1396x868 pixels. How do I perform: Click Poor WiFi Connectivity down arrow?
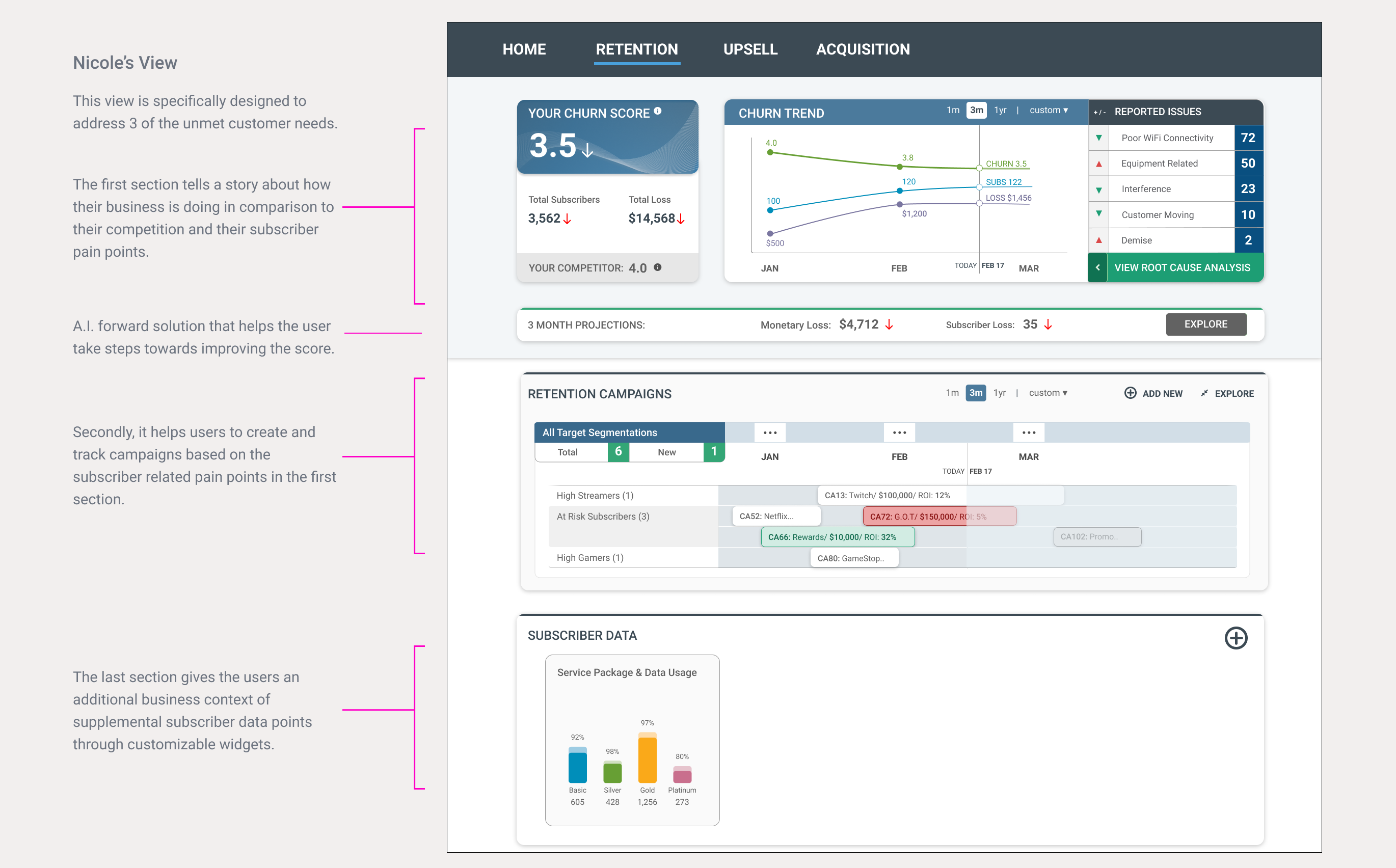click(x=1098, y=138)
